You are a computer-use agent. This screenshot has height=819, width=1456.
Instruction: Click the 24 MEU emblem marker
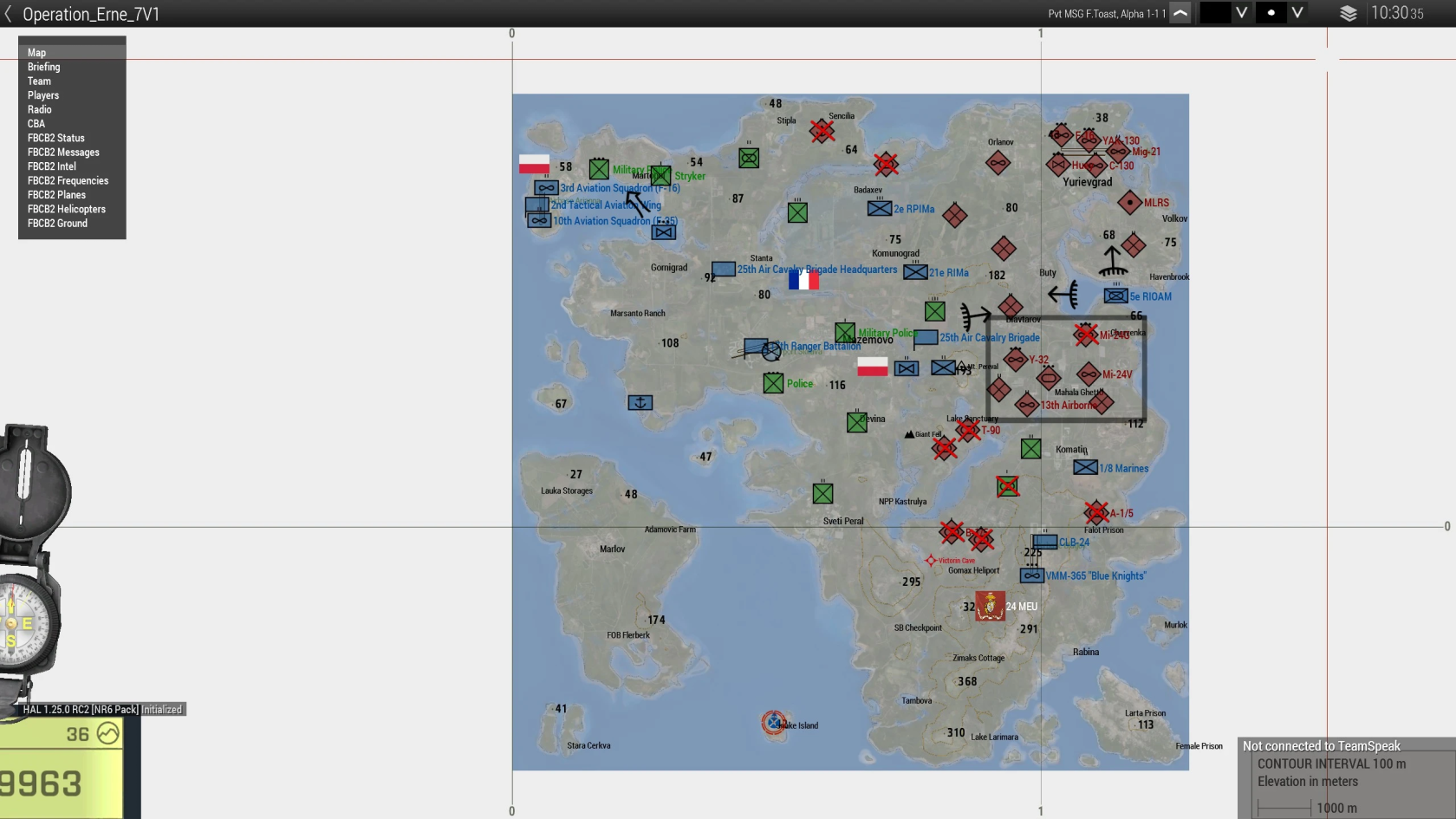click(x=990, y=606)
